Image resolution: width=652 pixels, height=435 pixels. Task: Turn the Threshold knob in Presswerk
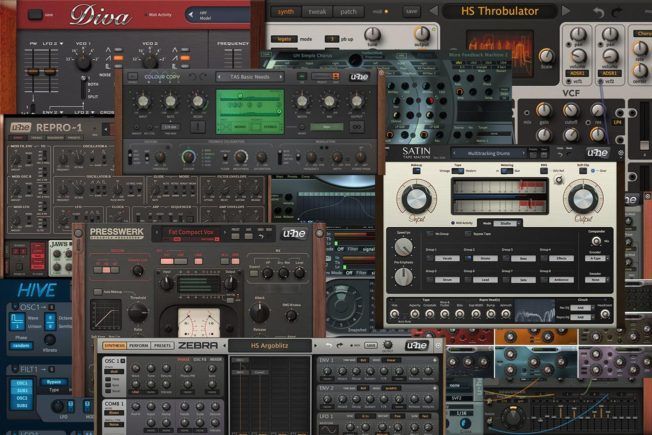[138, 313]
